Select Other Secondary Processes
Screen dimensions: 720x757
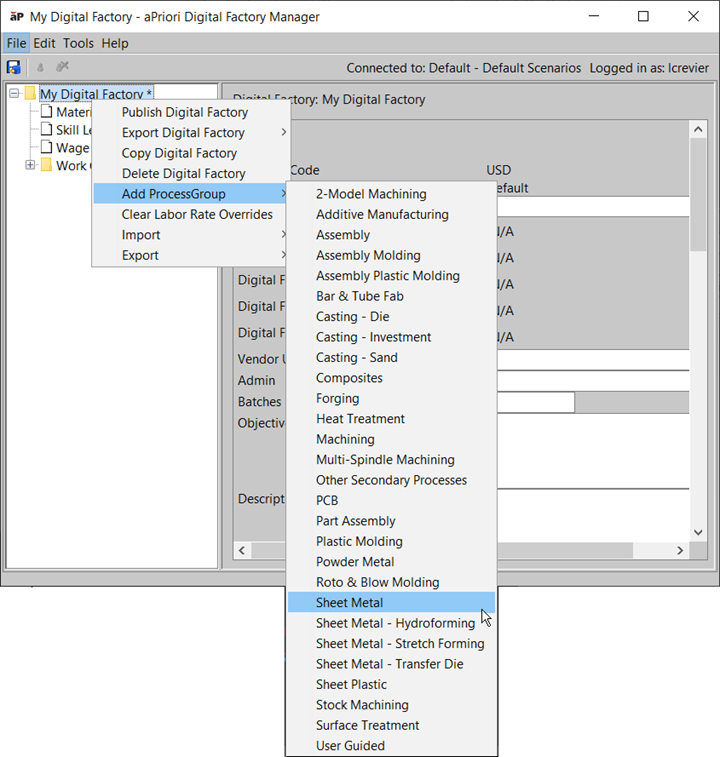391,480
